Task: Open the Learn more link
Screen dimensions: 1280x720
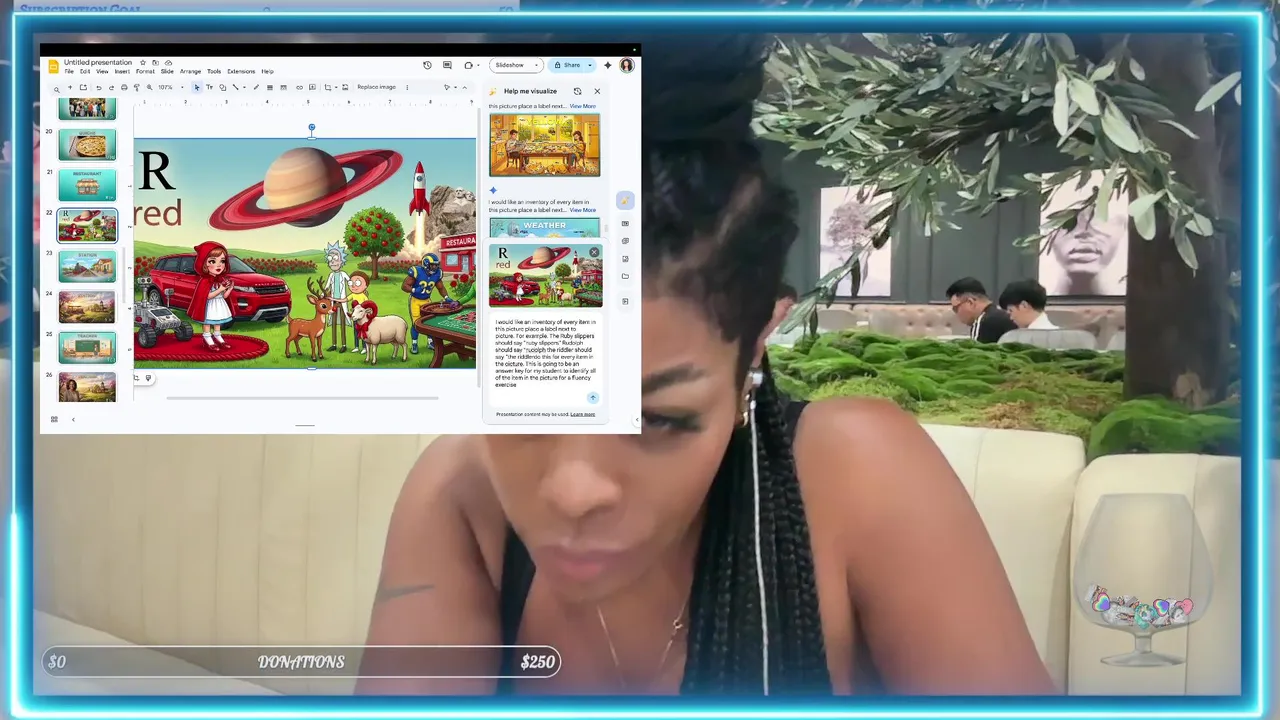Action: pyautogui.click(x=582, y=414)
